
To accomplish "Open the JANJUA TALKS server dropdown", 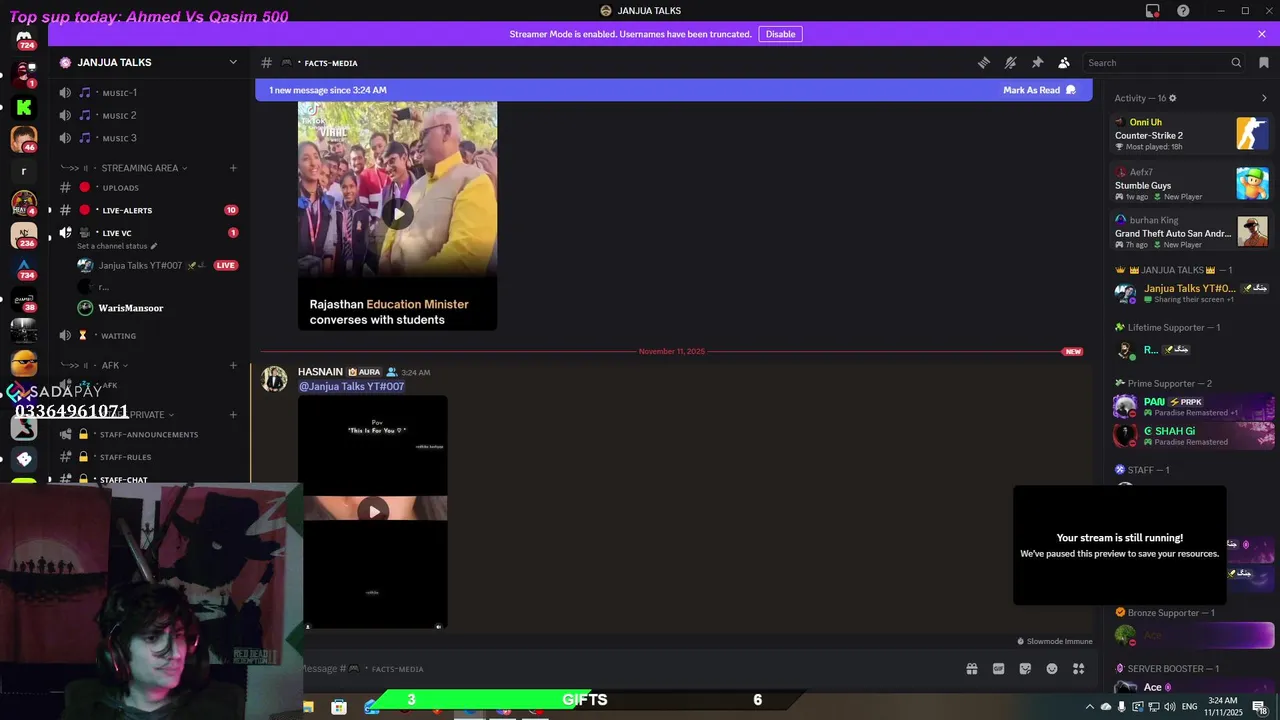I will 233,62.
